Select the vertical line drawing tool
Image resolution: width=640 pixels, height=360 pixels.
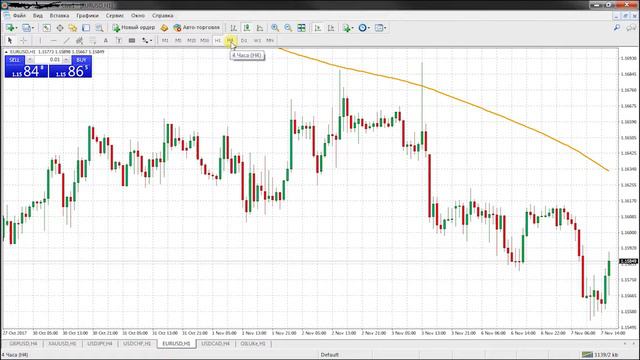(40, 40)
